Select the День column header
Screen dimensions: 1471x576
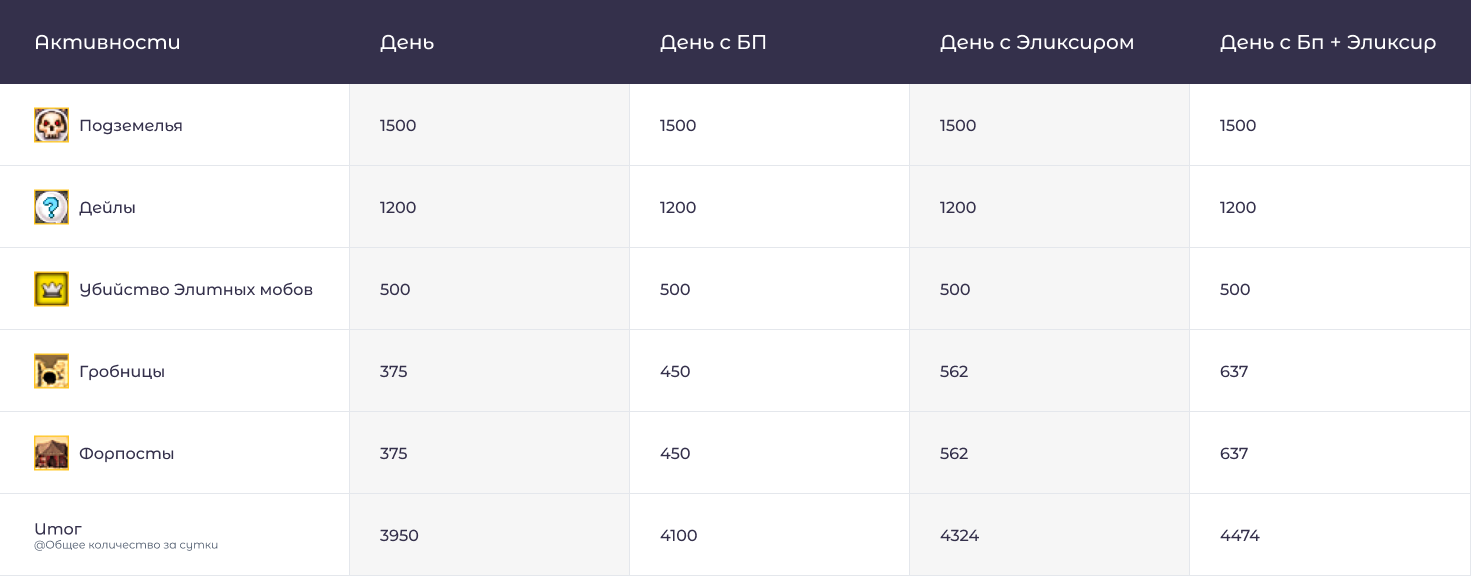pyautogui.click(x=407, y=43)
